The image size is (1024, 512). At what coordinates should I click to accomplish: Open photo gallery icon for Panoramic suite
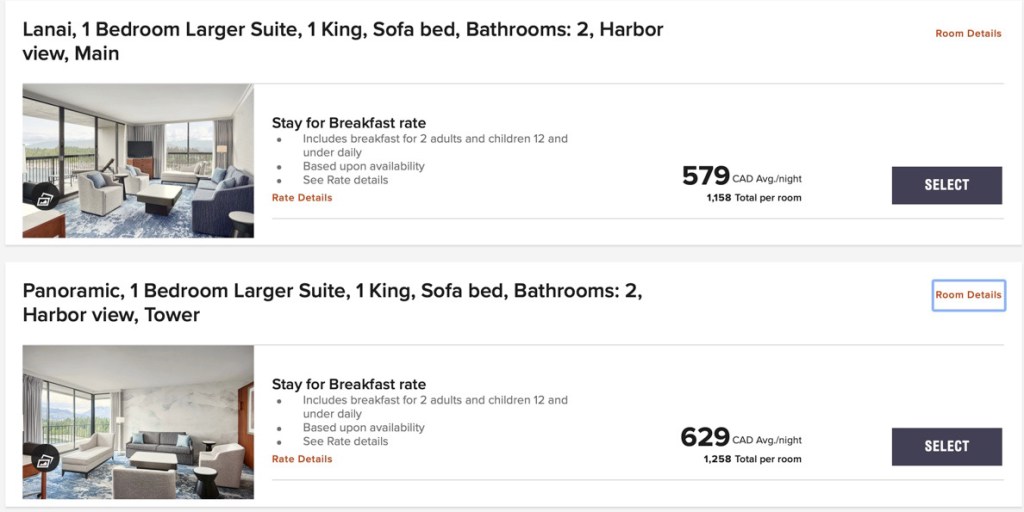pyautogui.click(x=44, y=460)
